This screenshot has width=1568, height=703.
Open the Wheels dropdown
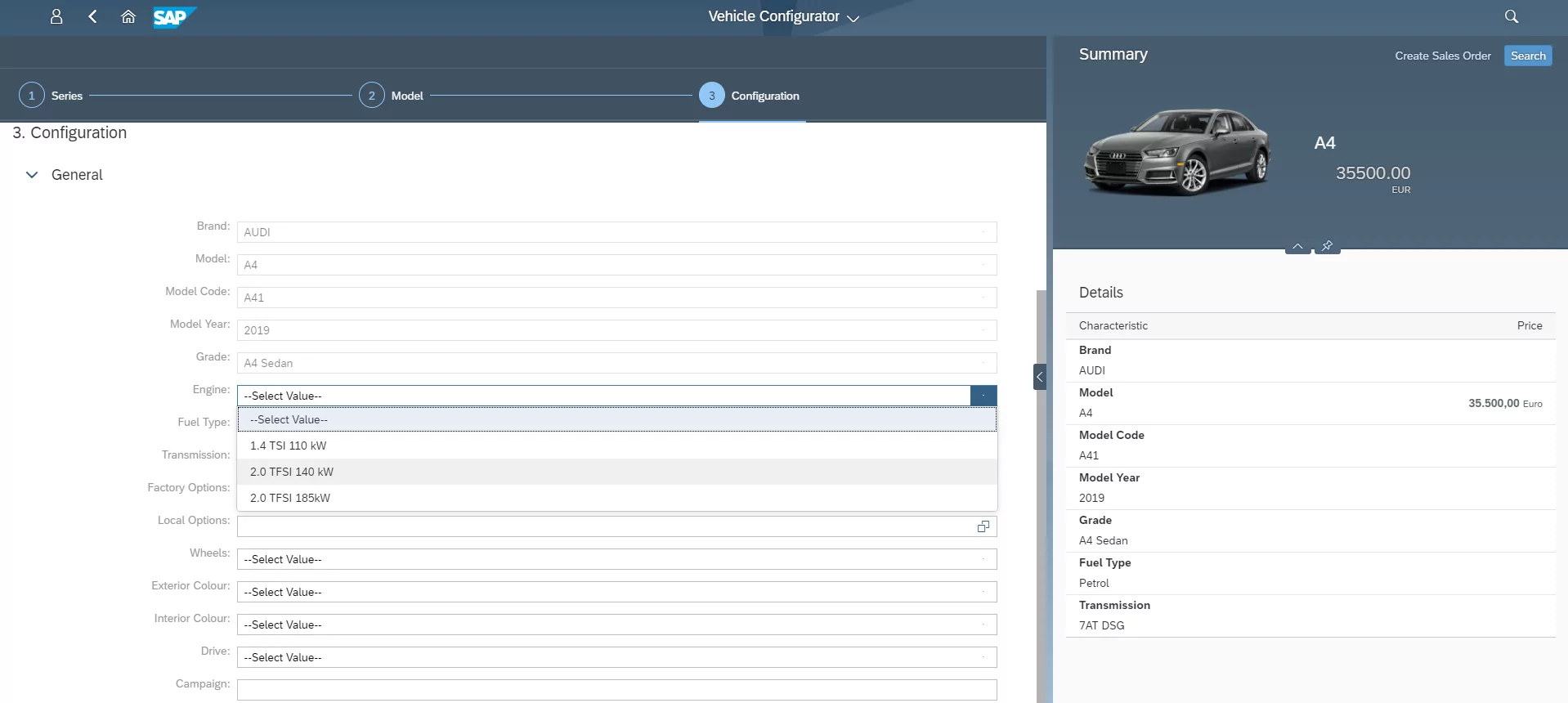tap(617, 559)
